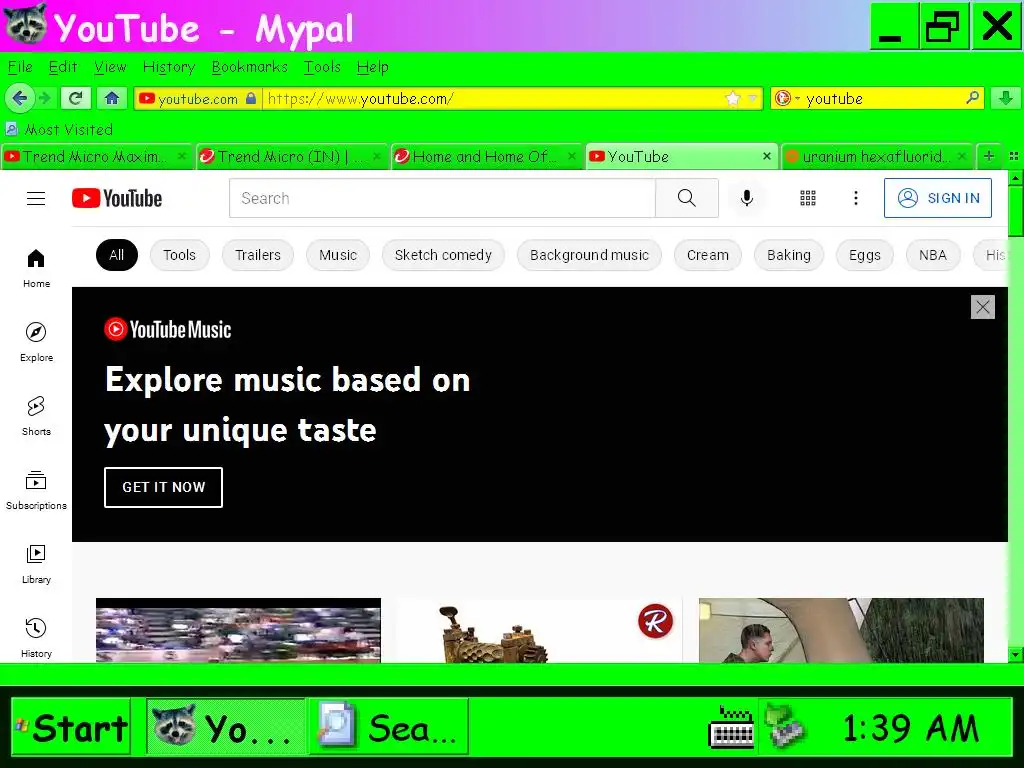Open the Search taskbar window button
1024x768 pixels.
pos(389,727)
